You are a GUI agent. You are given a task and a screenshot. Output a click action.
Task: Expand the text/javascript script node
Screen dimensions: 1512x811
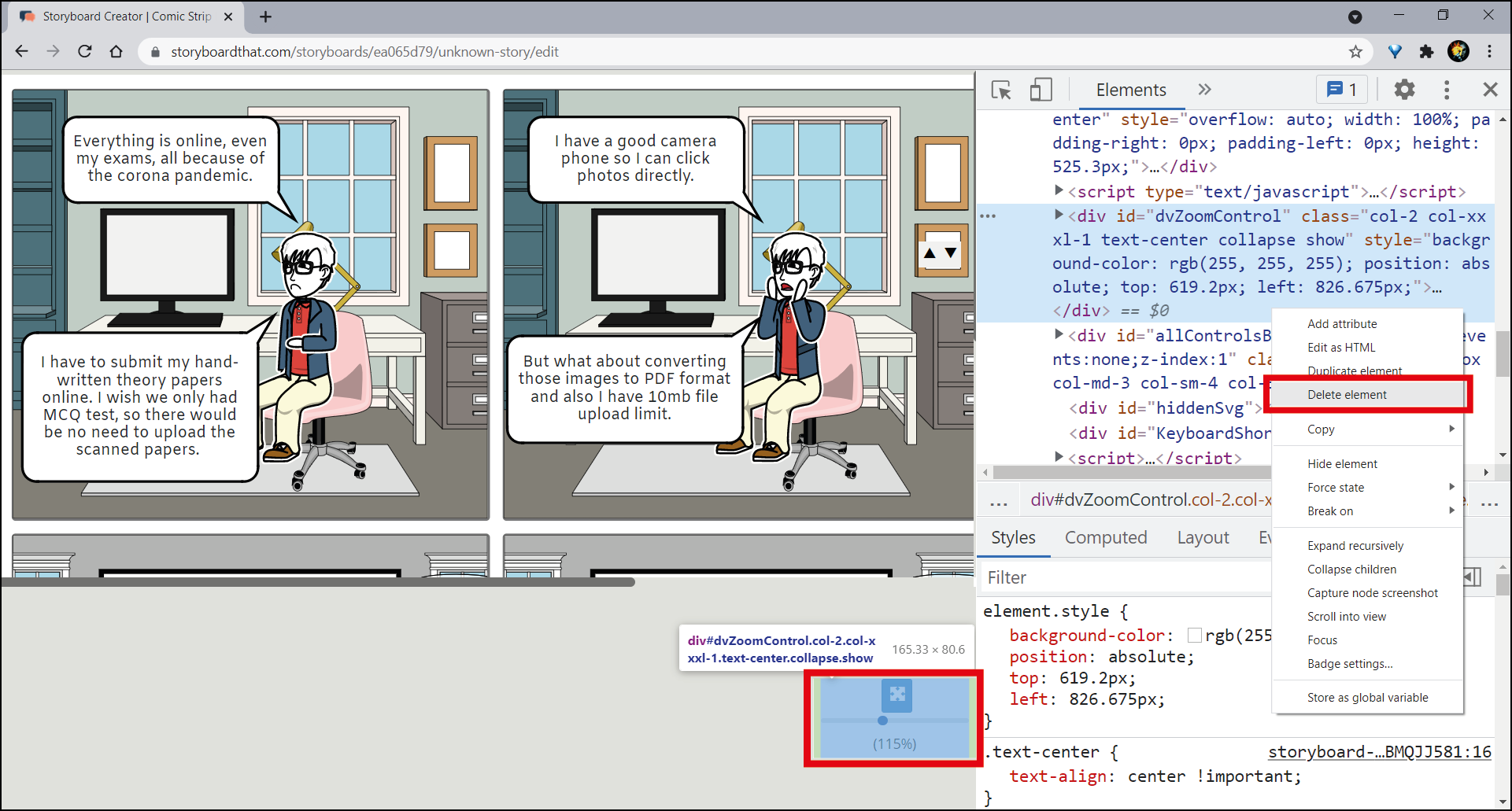[x=1059, y=190]
